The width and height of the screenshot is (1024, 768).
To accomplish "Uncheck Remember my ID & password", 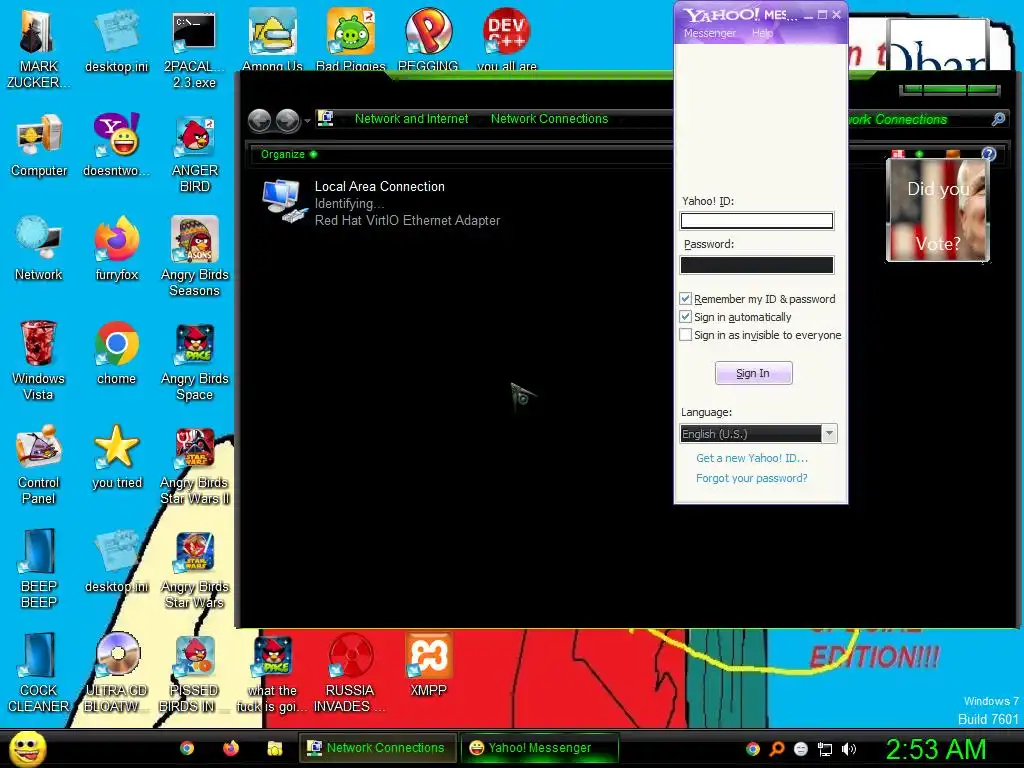I will tap(685, 298).
